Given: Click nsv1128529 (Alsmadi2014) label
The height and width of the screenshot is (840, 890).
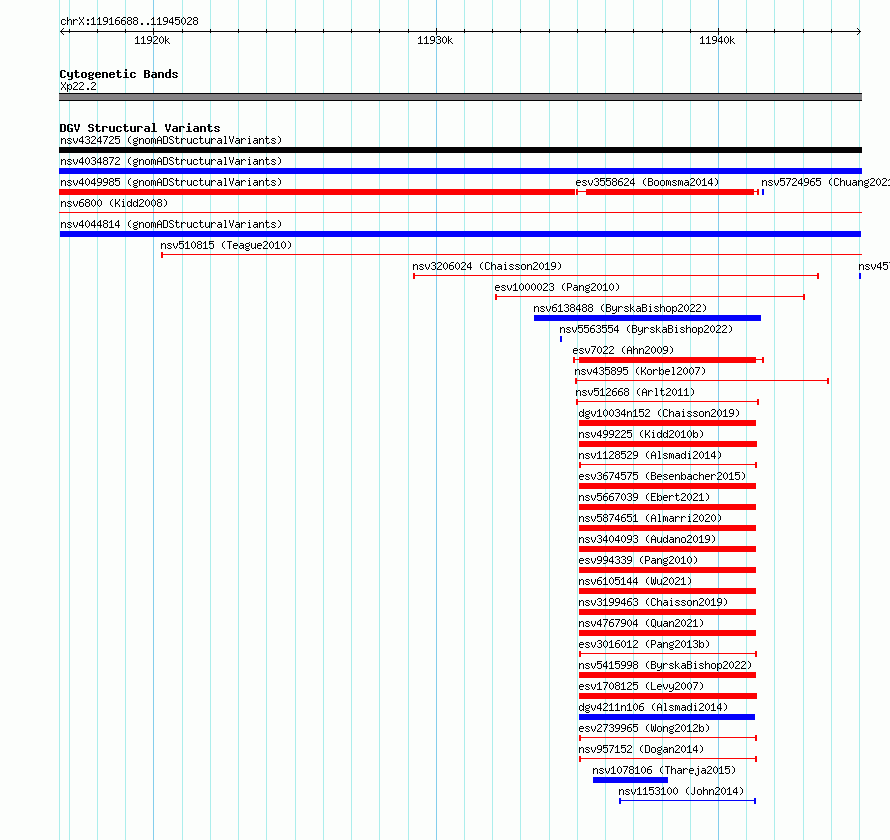Looking at the screenshot, I should (650, 455).
